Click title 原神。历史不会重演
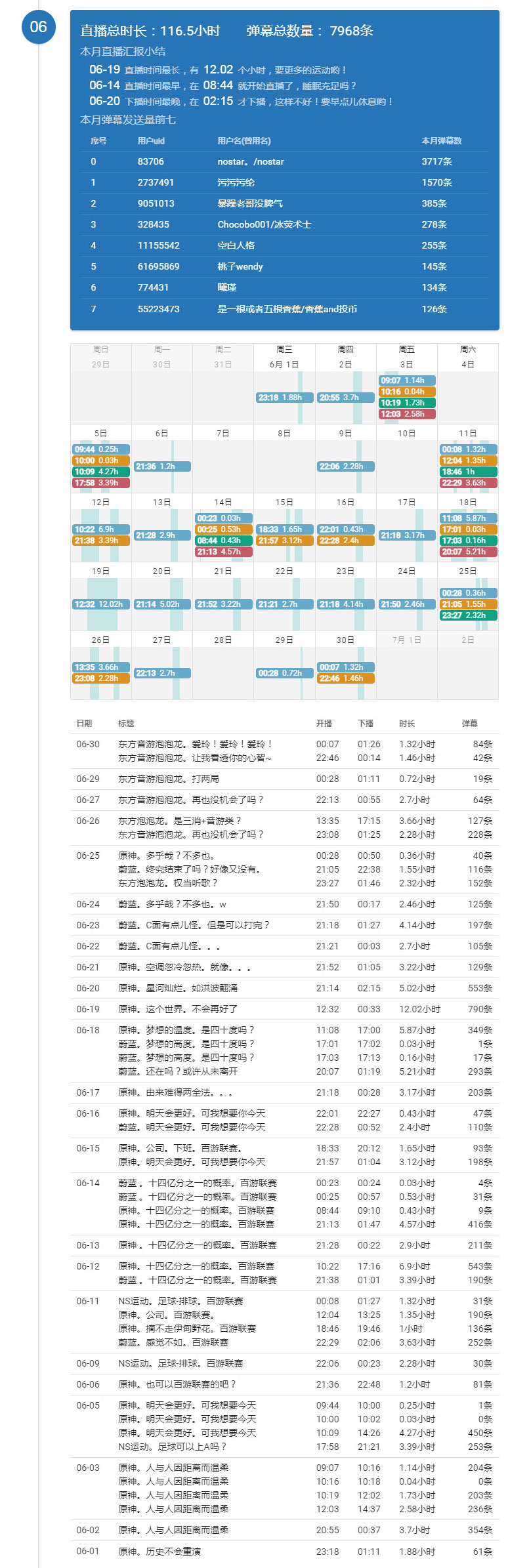 tap(159, 1552)
